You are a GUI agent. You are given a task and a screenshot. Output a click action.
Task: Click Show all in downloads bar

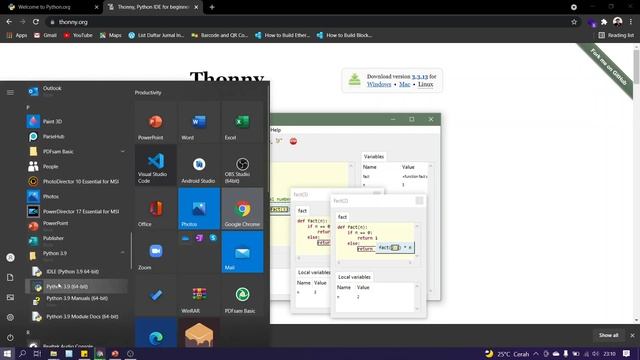coord(608,336)
